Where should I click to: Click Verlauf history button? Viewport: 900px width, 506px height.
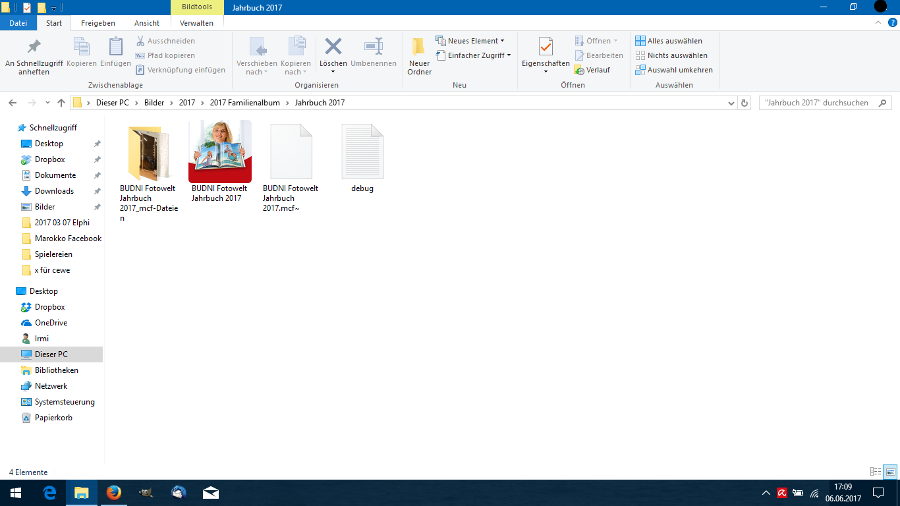592,70
